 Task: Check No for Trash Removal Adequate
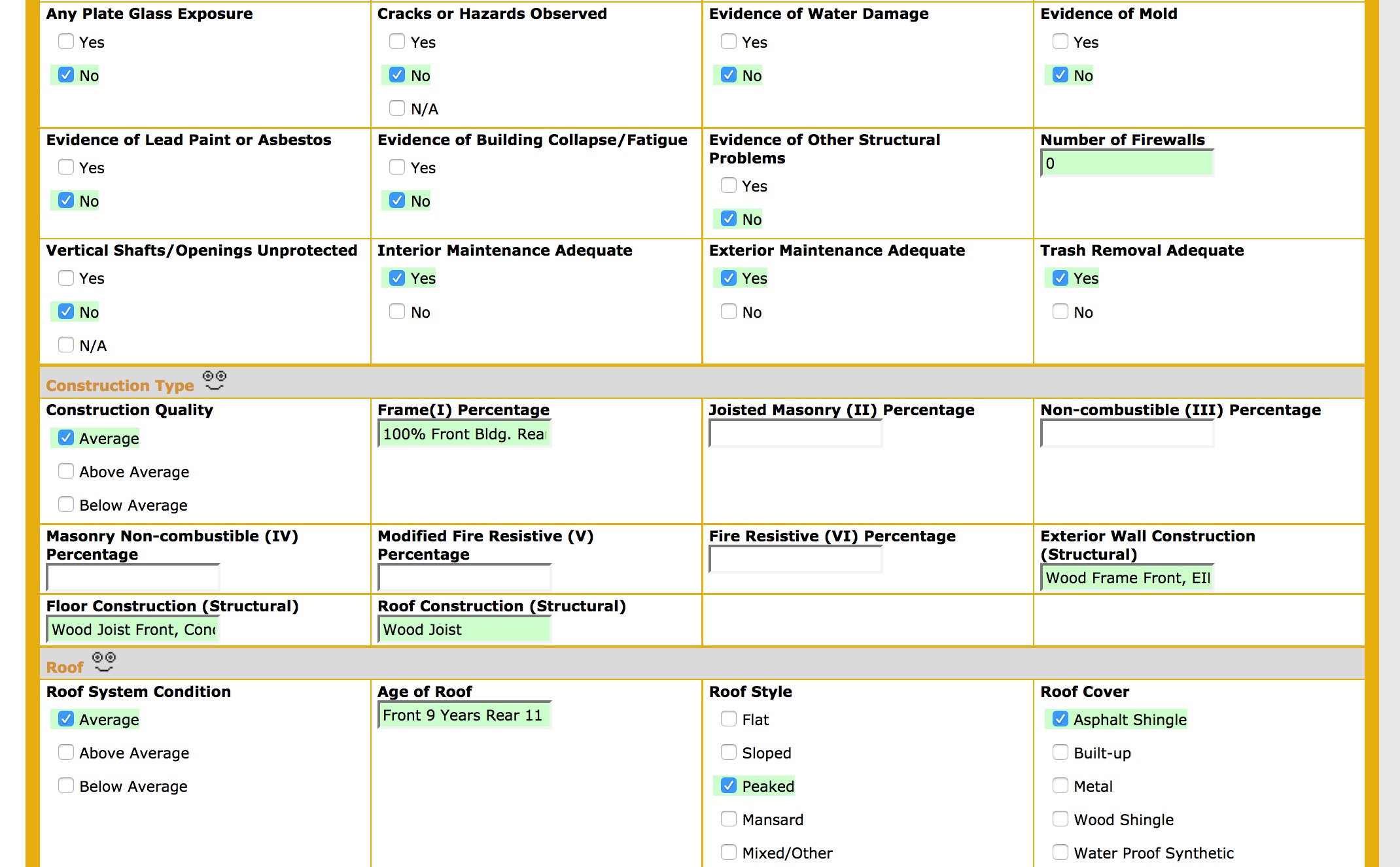click(x=1060, y=312)
